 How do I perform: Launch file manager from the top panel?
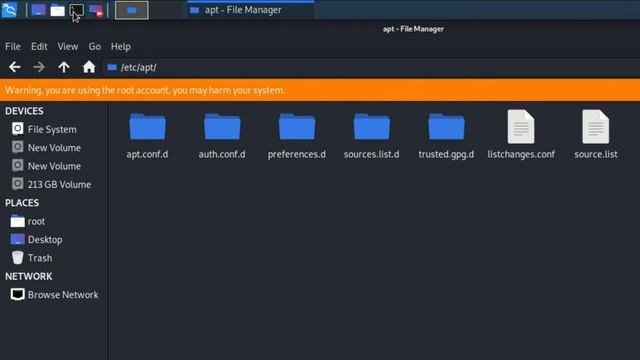click(57, 10)
